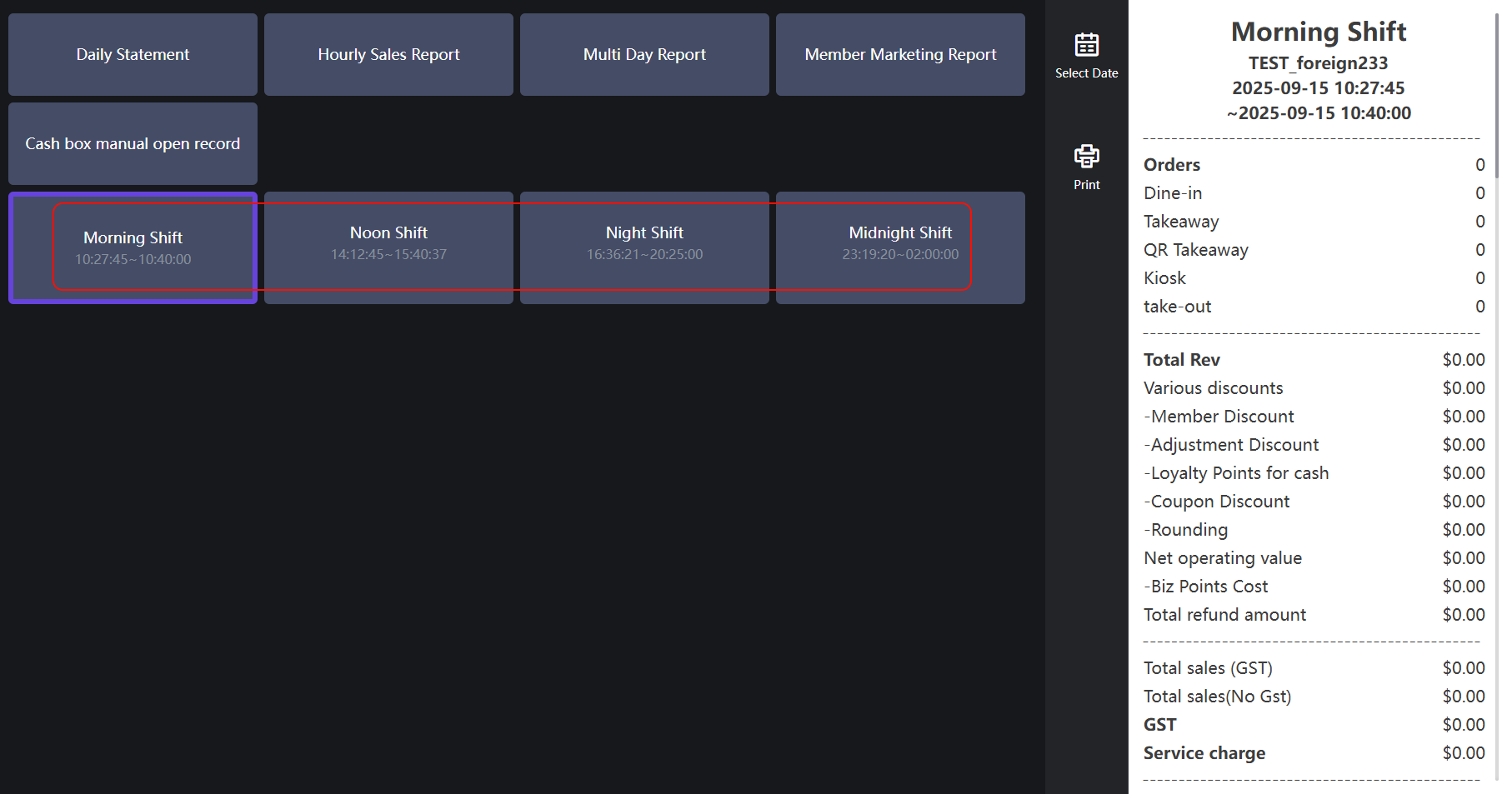Click the TEST_foreign233 store name
The height and width of the screenshot is (794, 1512).
1318,63
